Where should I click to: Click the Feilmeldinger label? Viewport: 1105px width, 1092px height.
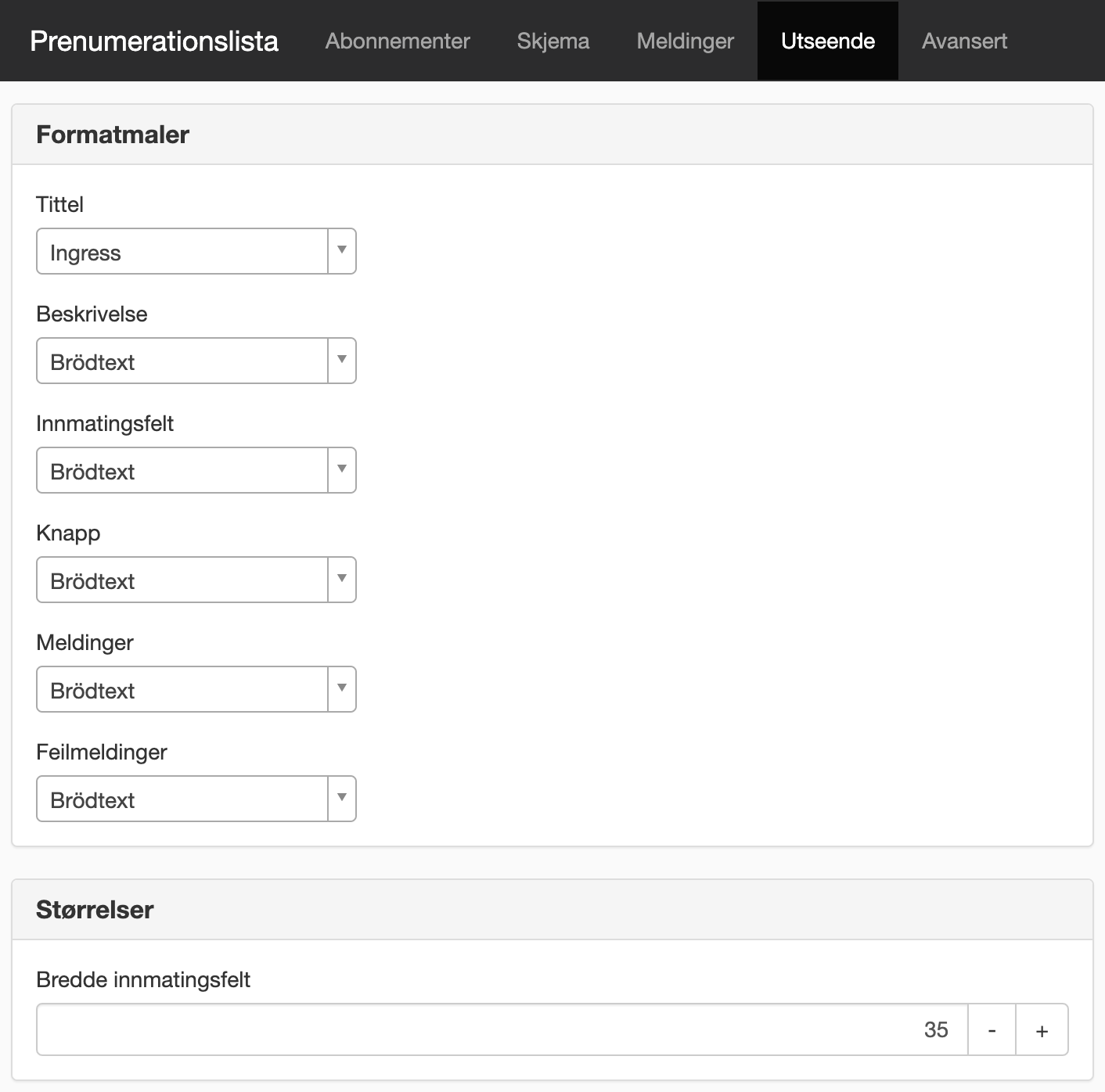coord(102,753)
